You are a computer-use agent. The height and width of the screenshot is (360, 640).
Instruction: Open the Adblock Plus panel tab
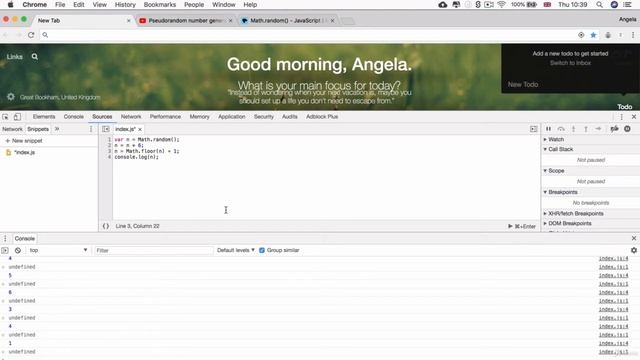coord(322,117)
